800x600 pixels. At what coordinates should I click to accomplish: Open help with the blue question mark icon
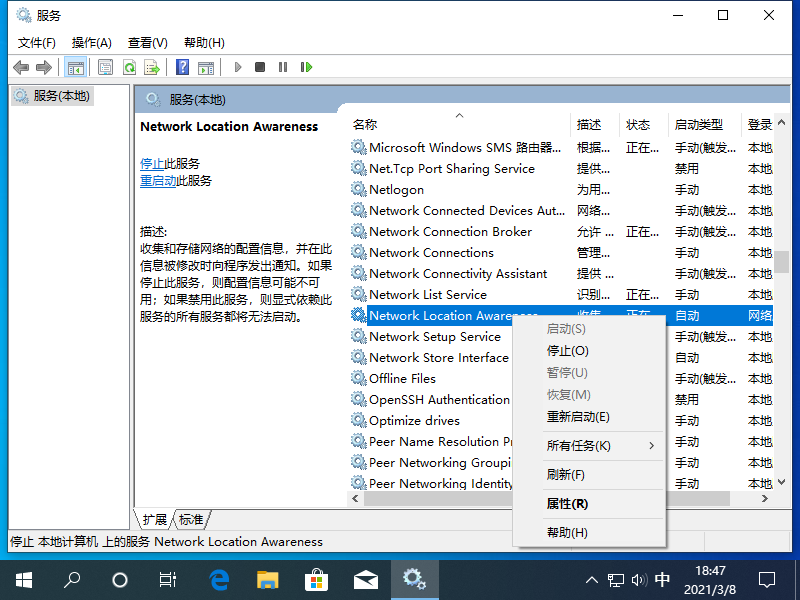pyautogui.click(x=182, y=67)
